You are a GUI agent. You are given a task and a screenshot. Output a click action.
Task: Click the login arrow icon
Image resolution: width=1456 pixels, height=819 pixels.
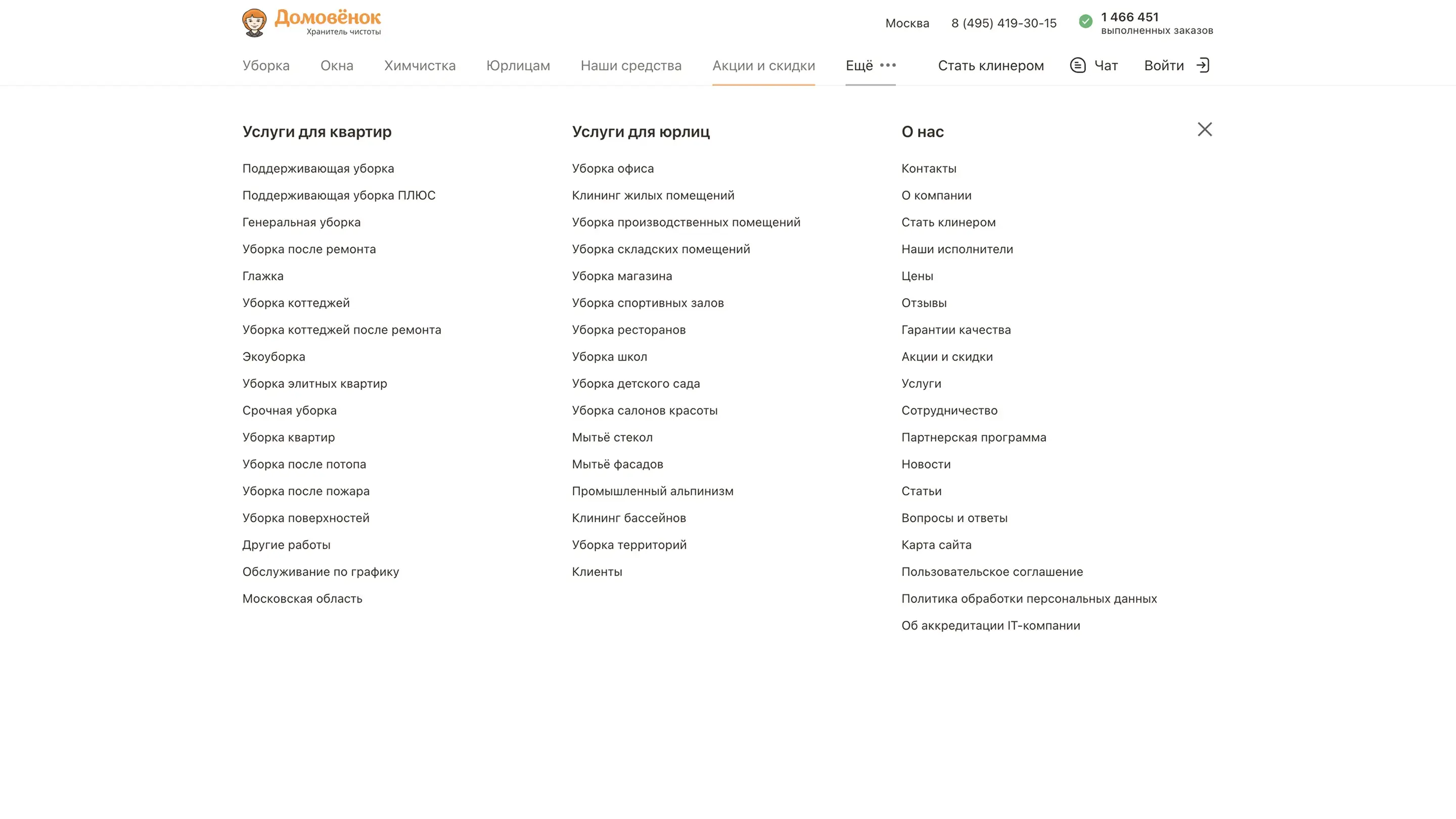point(1203,66)
